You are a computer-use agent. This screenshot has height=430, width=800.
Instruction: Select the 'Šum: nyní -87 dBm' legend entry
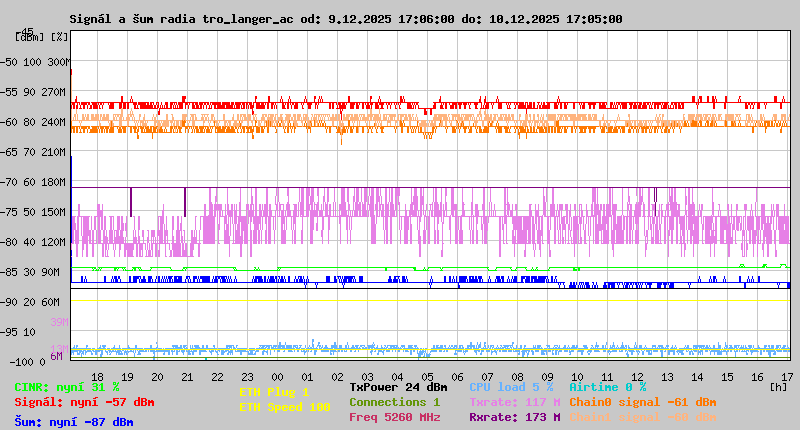[x=74, y=422]
